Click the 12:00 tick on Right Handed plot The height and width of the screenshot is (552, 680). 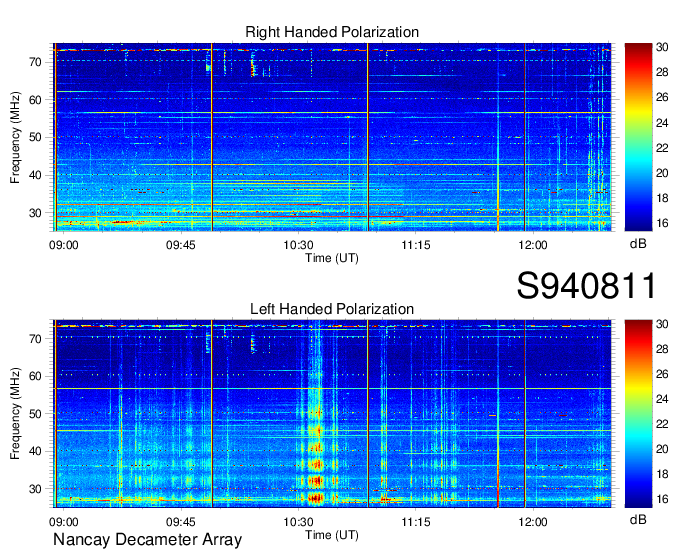[x=533, y=245]
